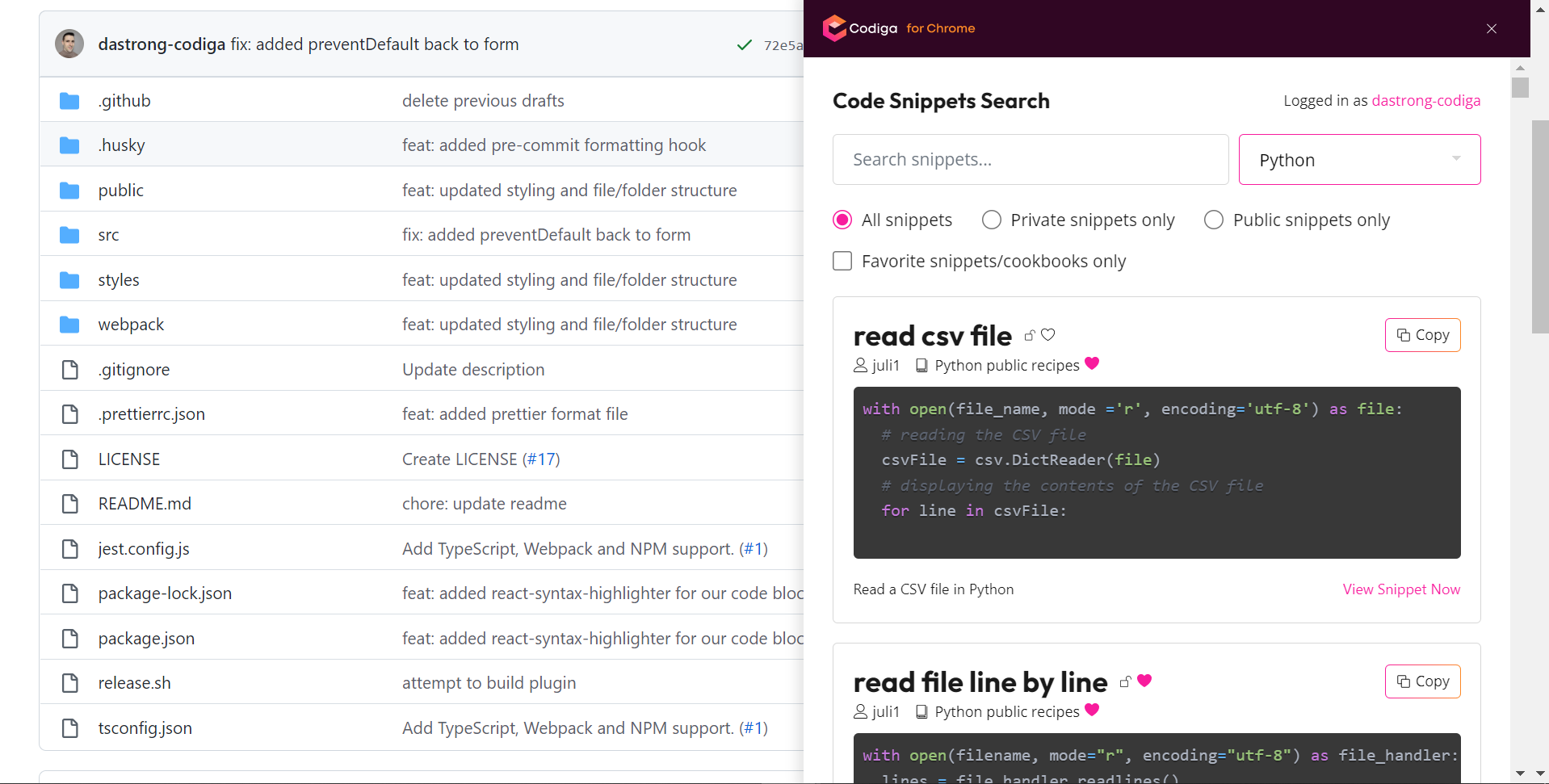The width and height of the screenshot is (1549, 784).
Task: Favorite the read csv file snippet heart
Action: coord(1048,334)
